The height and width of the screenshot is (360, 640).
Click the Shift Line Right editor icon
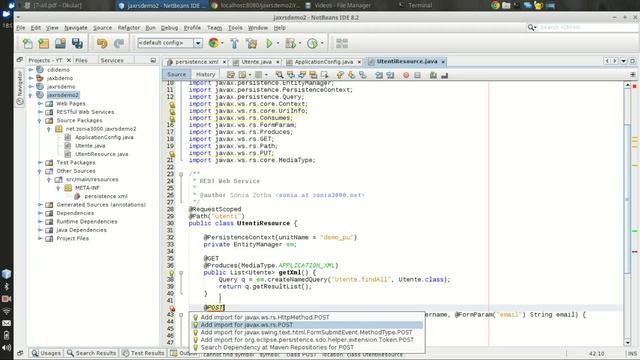coord(390,75)
